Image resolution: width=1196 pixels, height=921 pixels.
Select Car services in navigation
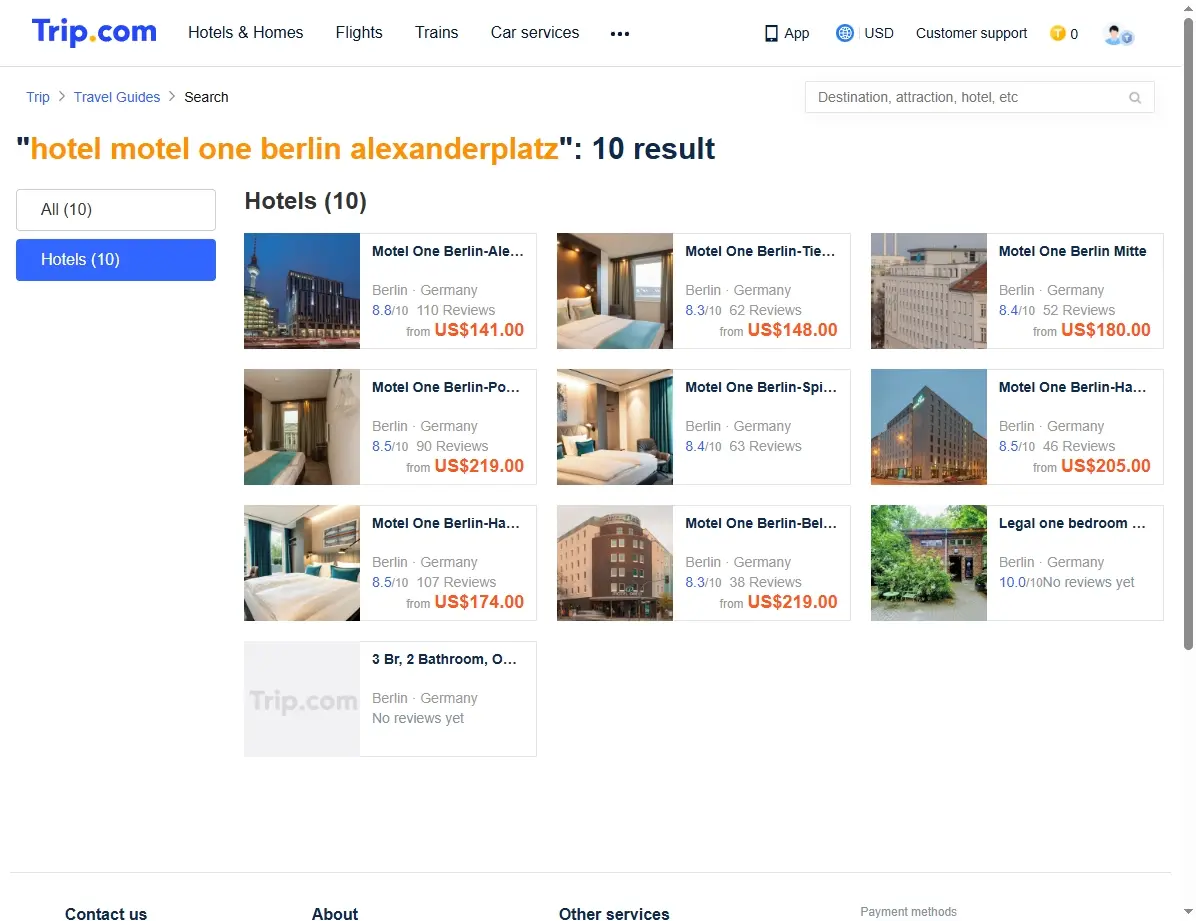click(535, 33)
